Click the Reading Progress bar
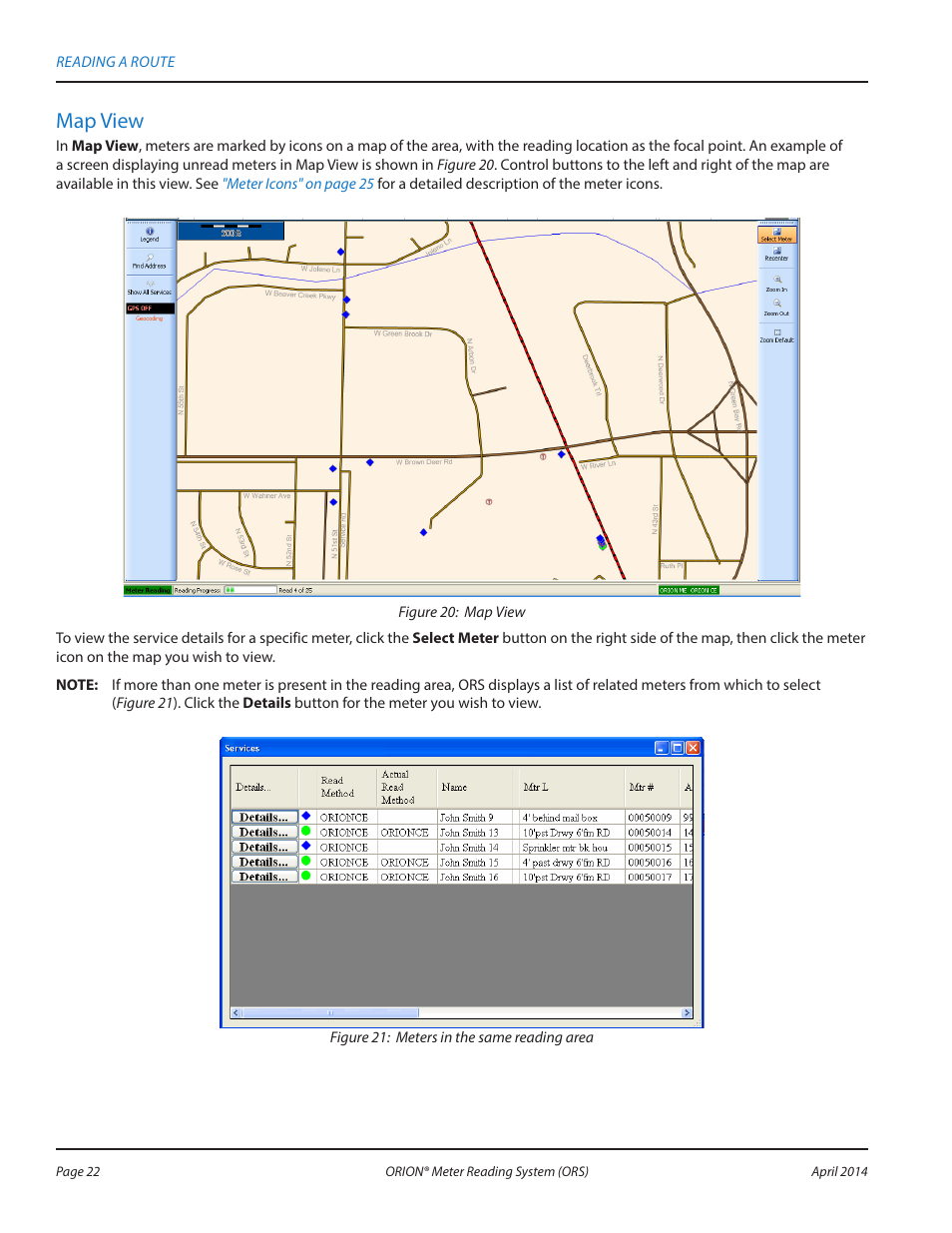 (x=249, y=590)
